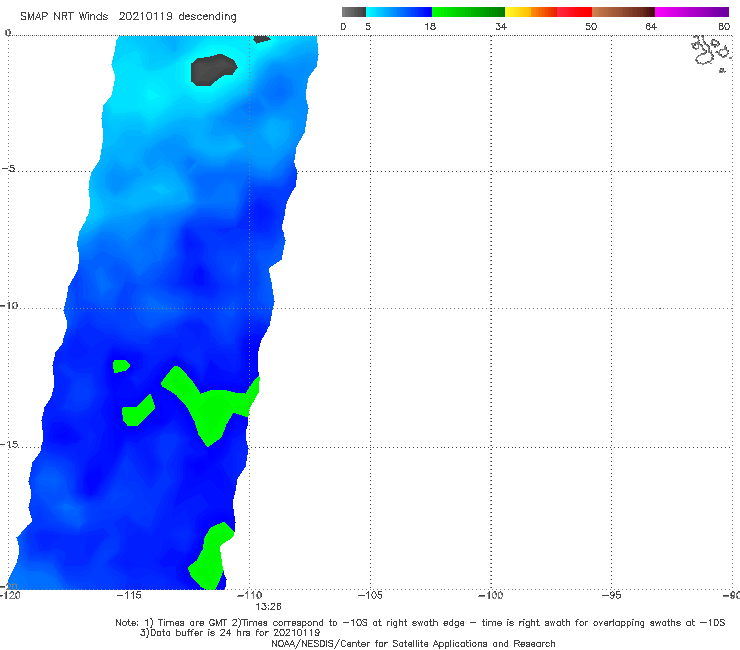
Task: Click the green wind patch at the swath bottom
Action: point(211,556)
